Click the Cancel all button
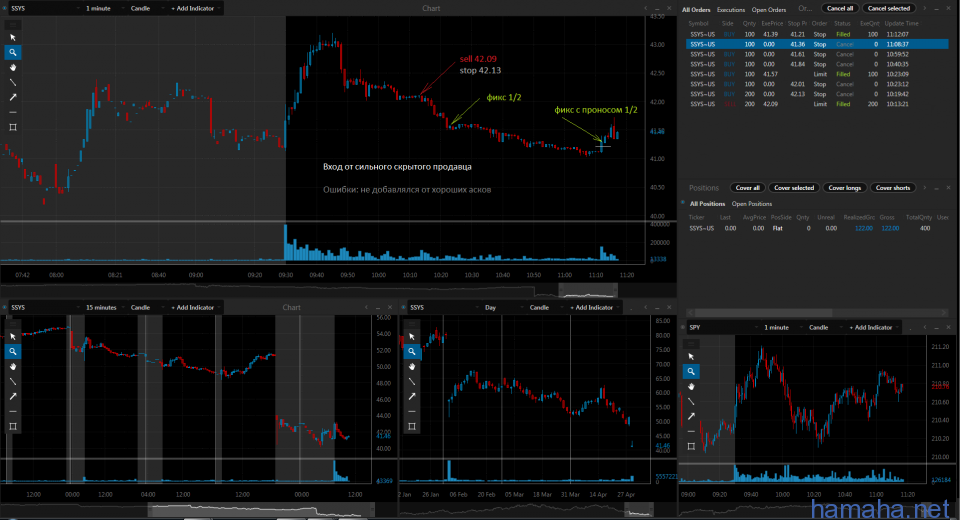Image resolution: width=960 pixels, height=520 pixels. [840, 9]
